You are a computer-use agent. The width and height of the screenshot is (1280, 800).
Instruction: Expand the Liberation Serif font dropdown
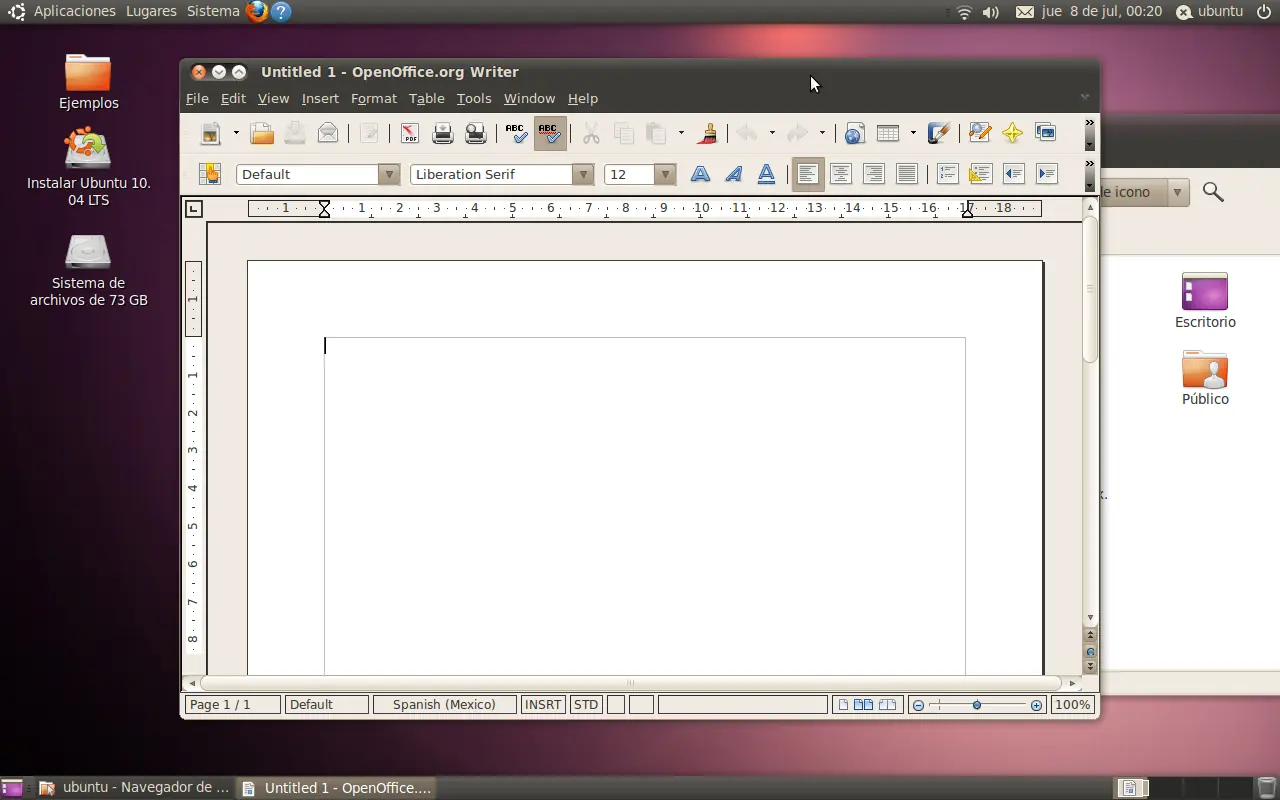pyautogui.click(x=583, y=174)
